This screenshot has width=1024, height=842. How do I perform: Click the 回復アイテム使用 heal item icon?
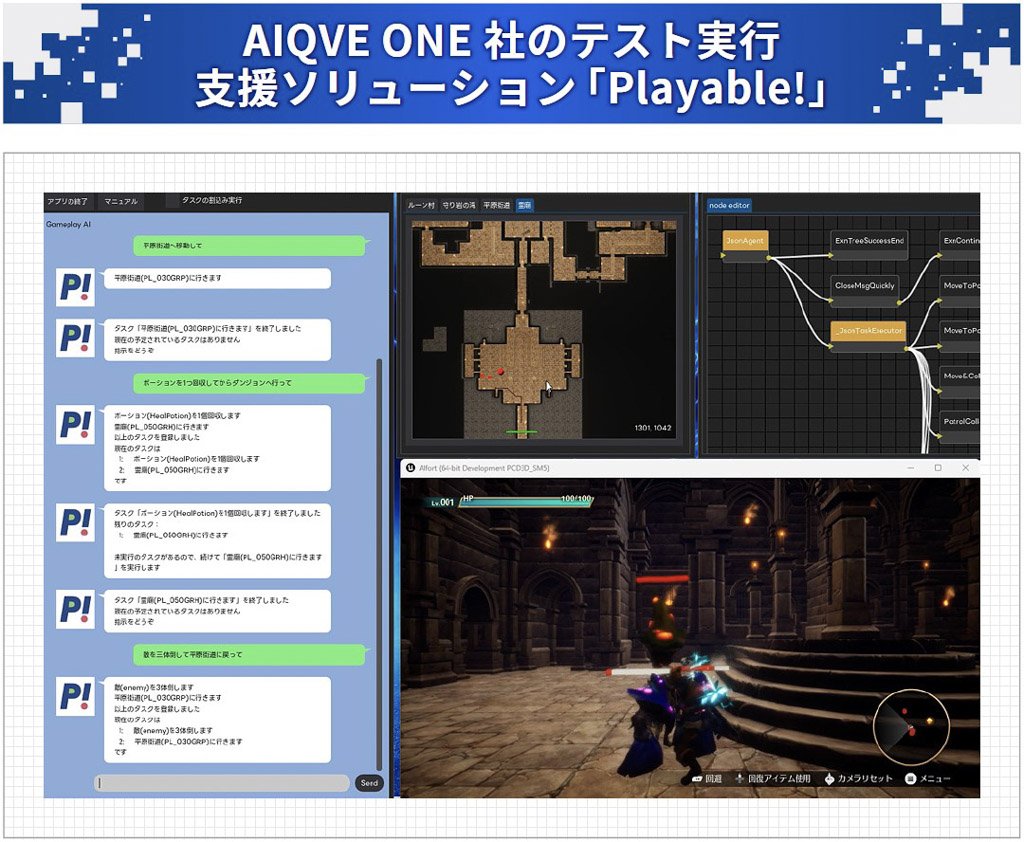point(739,779)
